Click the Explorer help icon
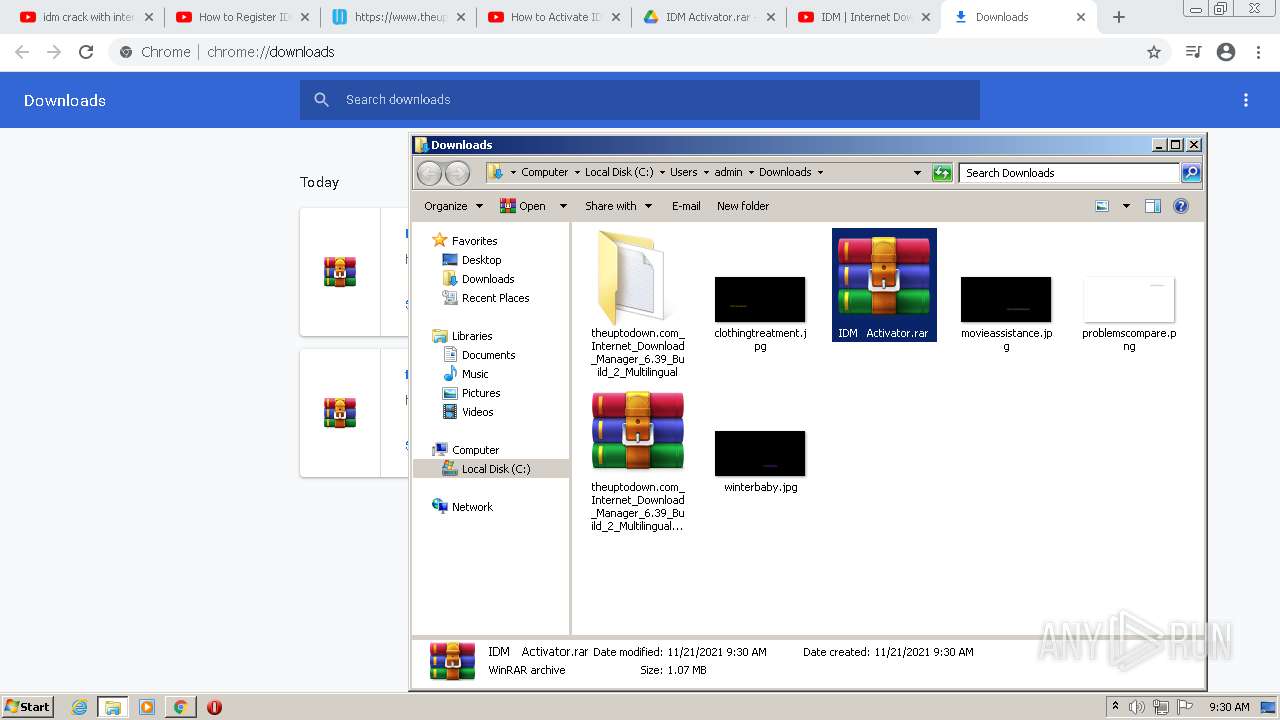This screenshot has width=1280, height=720. (x=1181, y=206)
